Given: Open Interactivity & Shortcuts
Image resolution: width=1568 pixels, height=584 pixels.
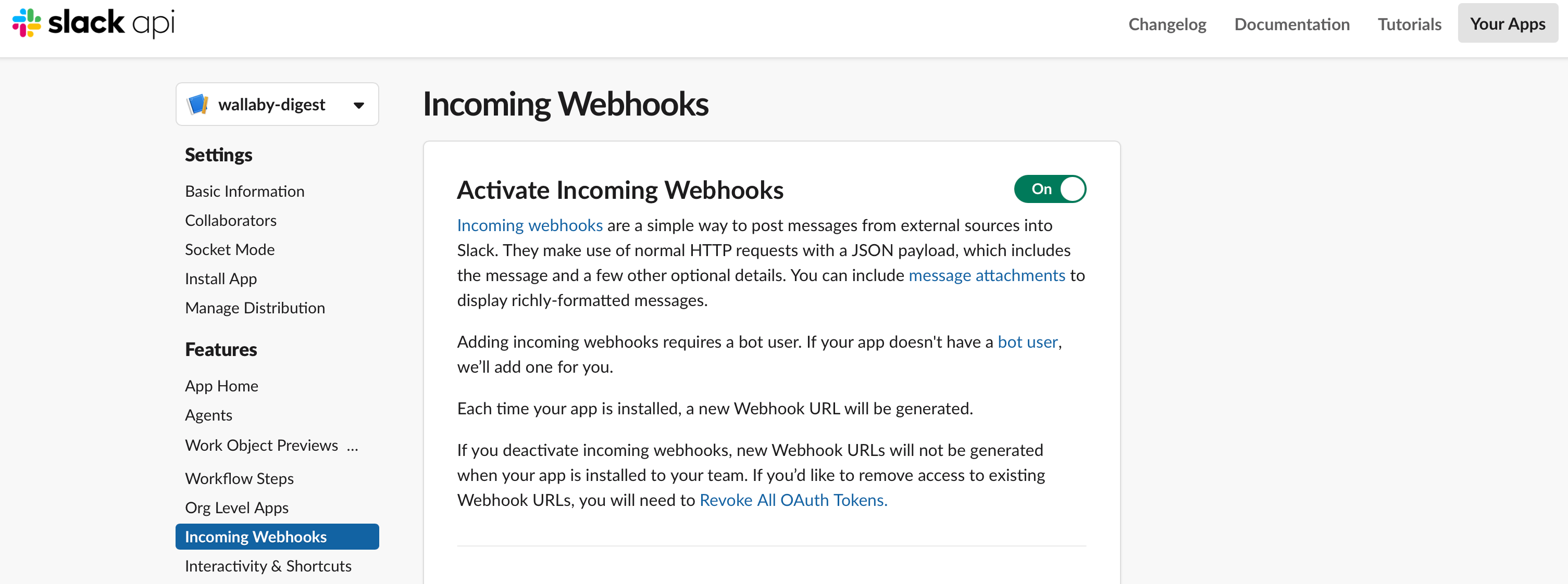Looking at the screenshot, I should coord(268,566).
